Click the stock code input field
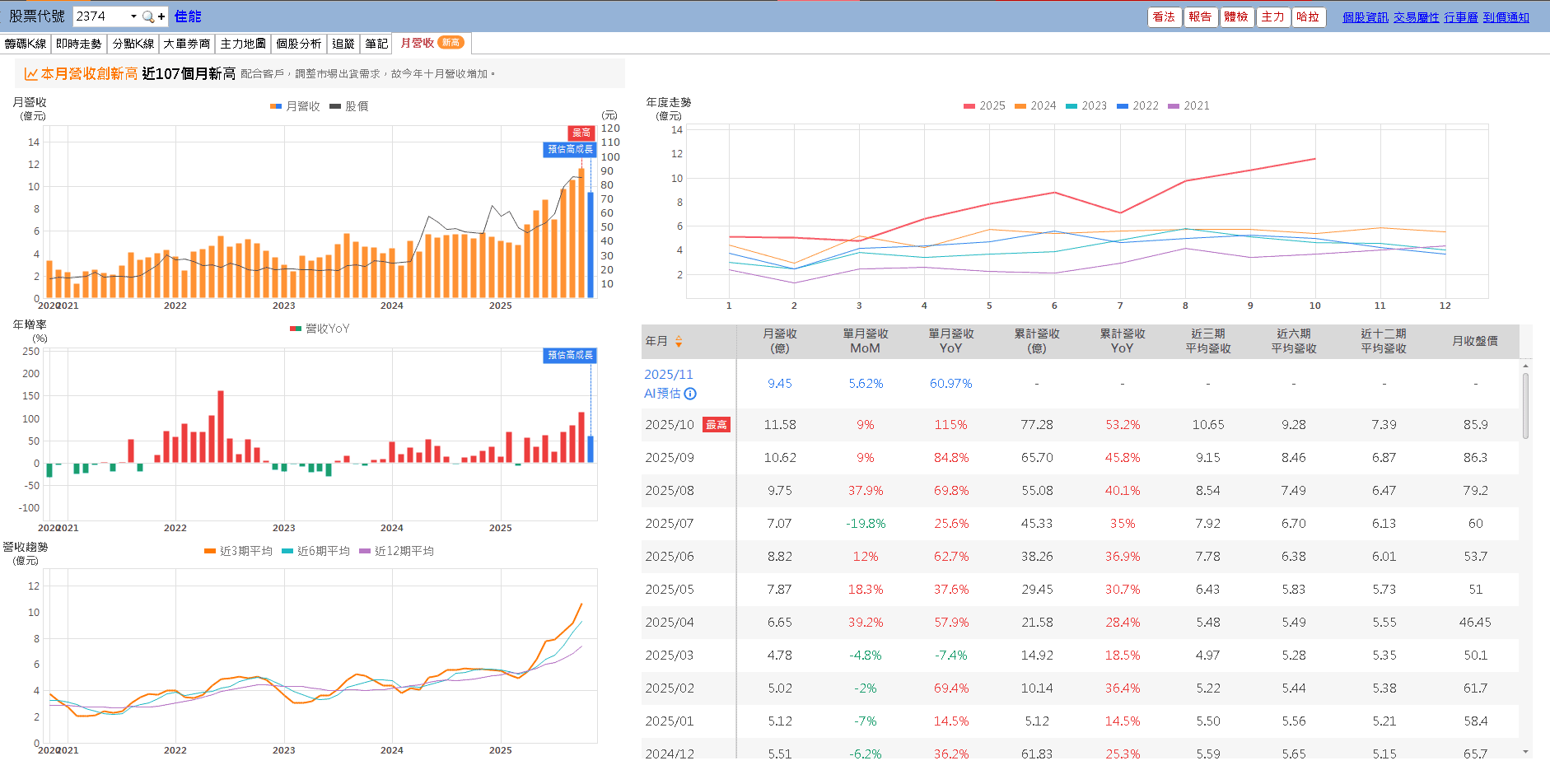 point(99,16)
